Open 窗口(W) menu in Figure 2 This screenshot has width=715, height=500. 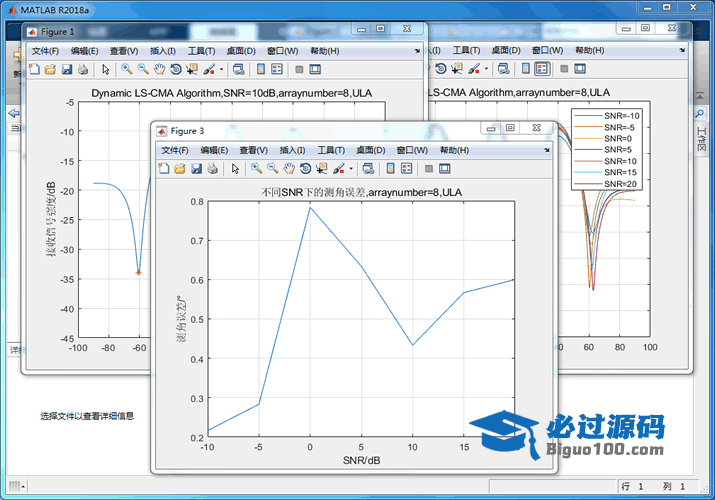(547, 50)
